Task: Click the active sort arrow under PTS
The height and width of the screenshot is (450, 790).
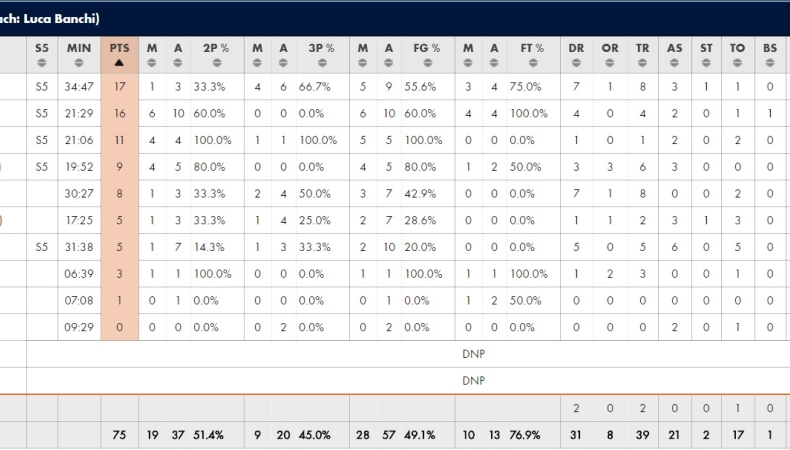Action: pos(119,62)
